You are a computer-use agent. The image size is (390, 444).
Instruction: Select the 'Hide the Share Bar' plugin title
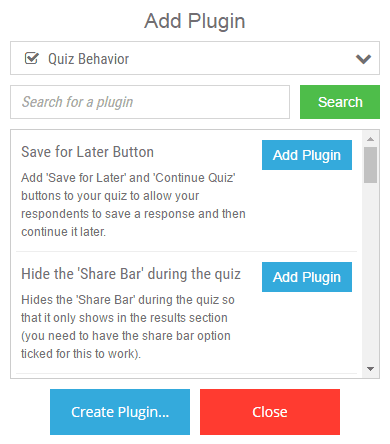point(131,274)
